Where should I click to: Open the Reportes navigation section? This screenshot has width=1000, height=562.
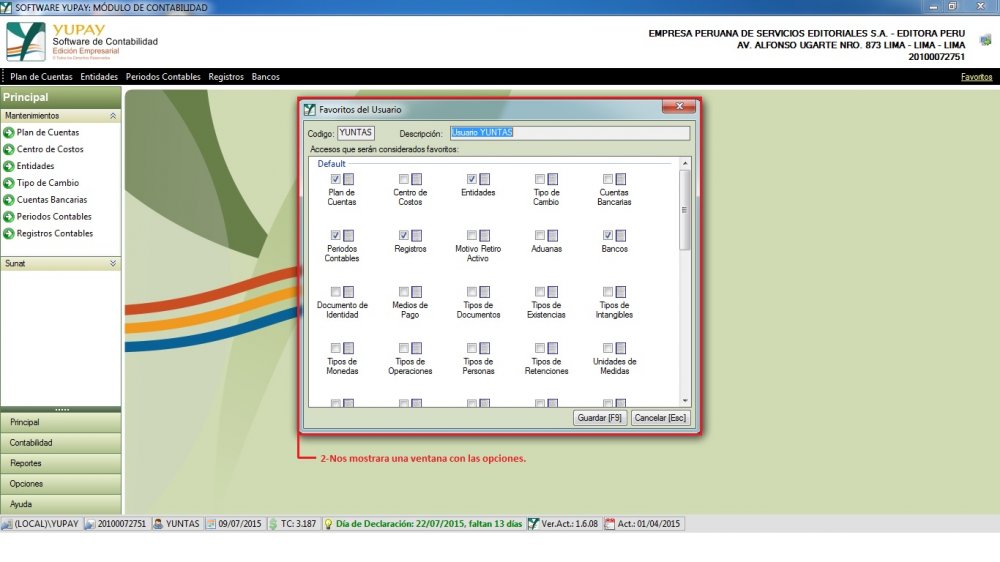(61, 463)
